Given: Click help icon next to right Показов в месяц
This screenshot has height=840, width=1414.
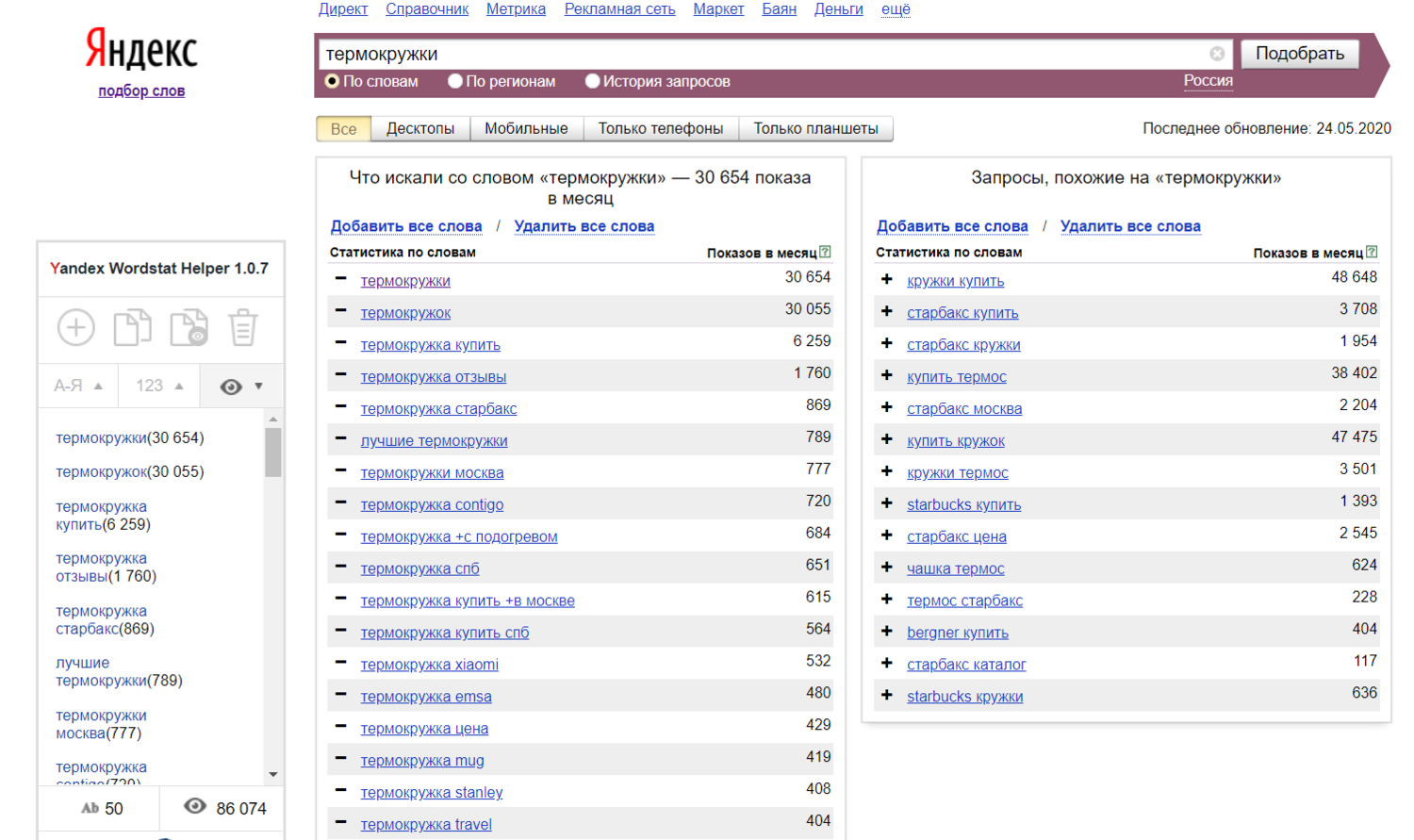Looking at the screenshot, I should click(x=1372, y=252).
